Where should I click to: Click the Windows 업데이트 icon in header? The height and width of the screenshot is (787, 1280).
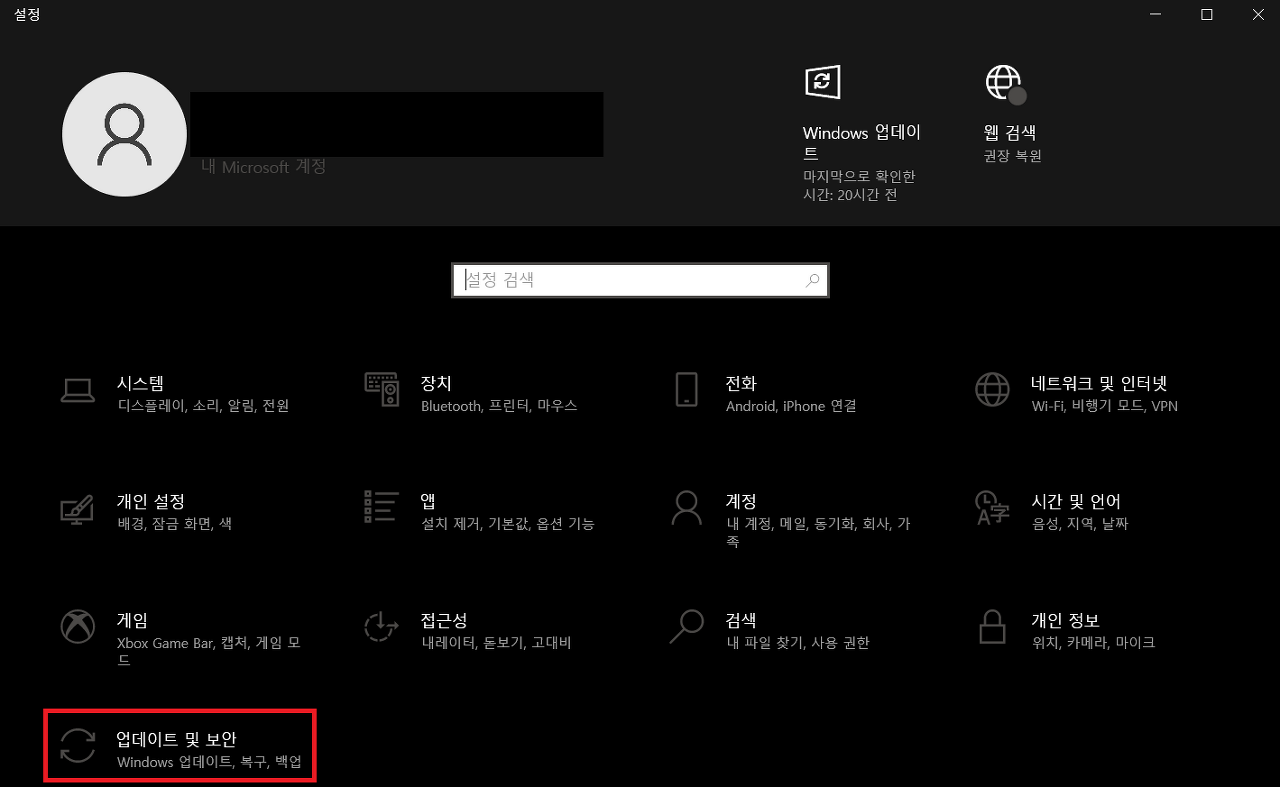(822, 82)
